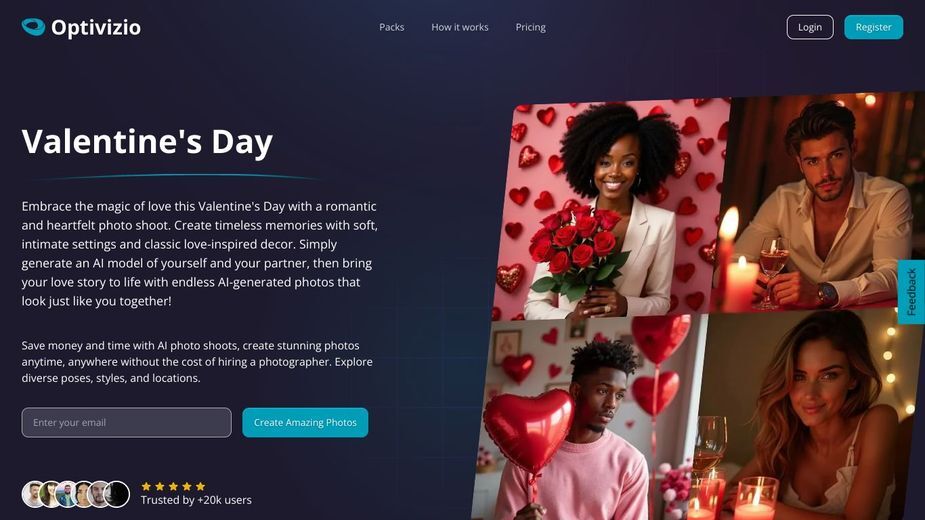The width and height of the screenshot is (925, 520).
Task: Select the last dark user avatar
Action: tap(117, 494)
